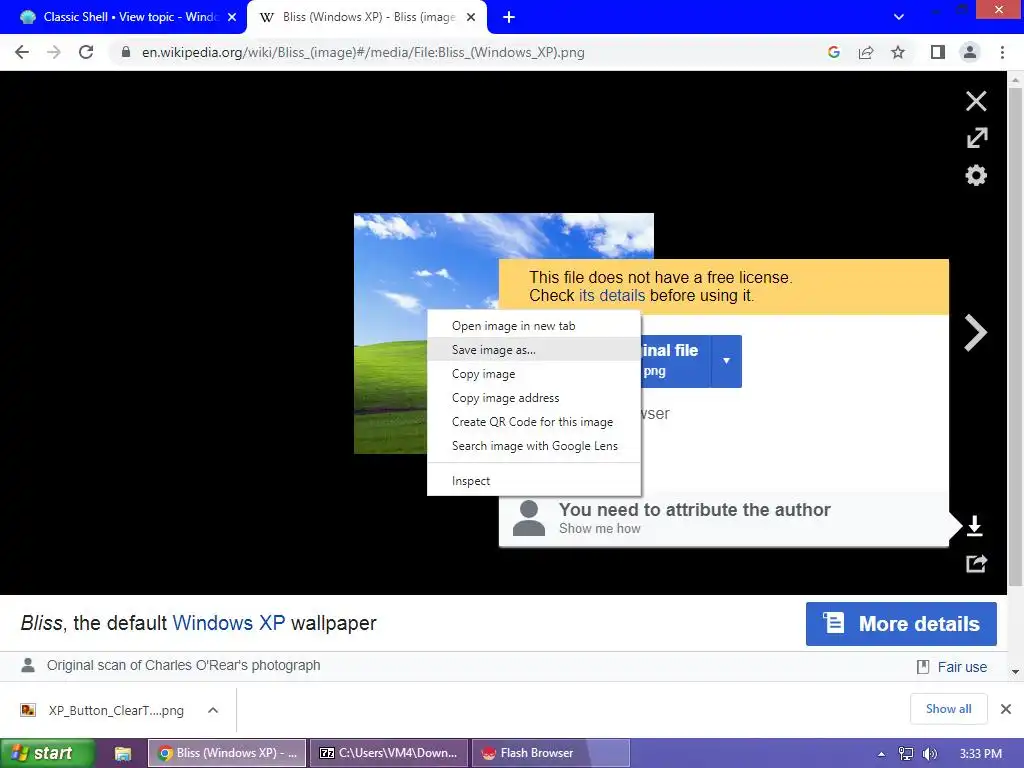1024x768 pixels.
Task: Select Copy image address
Action: pos(534,398)
